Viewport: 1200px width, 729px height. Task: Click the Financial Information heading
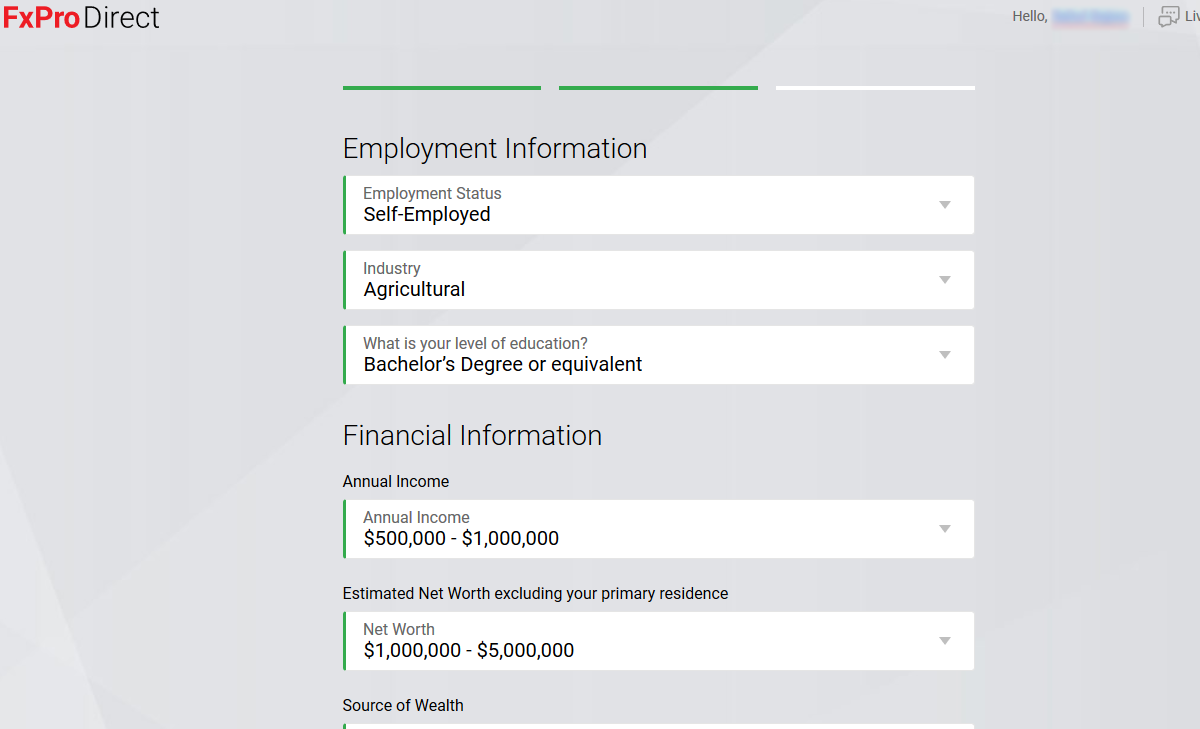click(472, 436)
